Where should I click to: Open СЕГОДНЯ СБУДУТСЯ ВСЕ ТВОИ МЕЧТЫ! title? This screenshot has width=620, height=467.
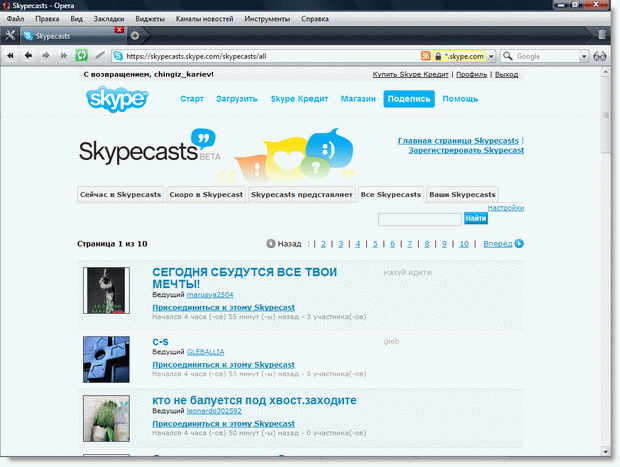click(x=244, y=278)
